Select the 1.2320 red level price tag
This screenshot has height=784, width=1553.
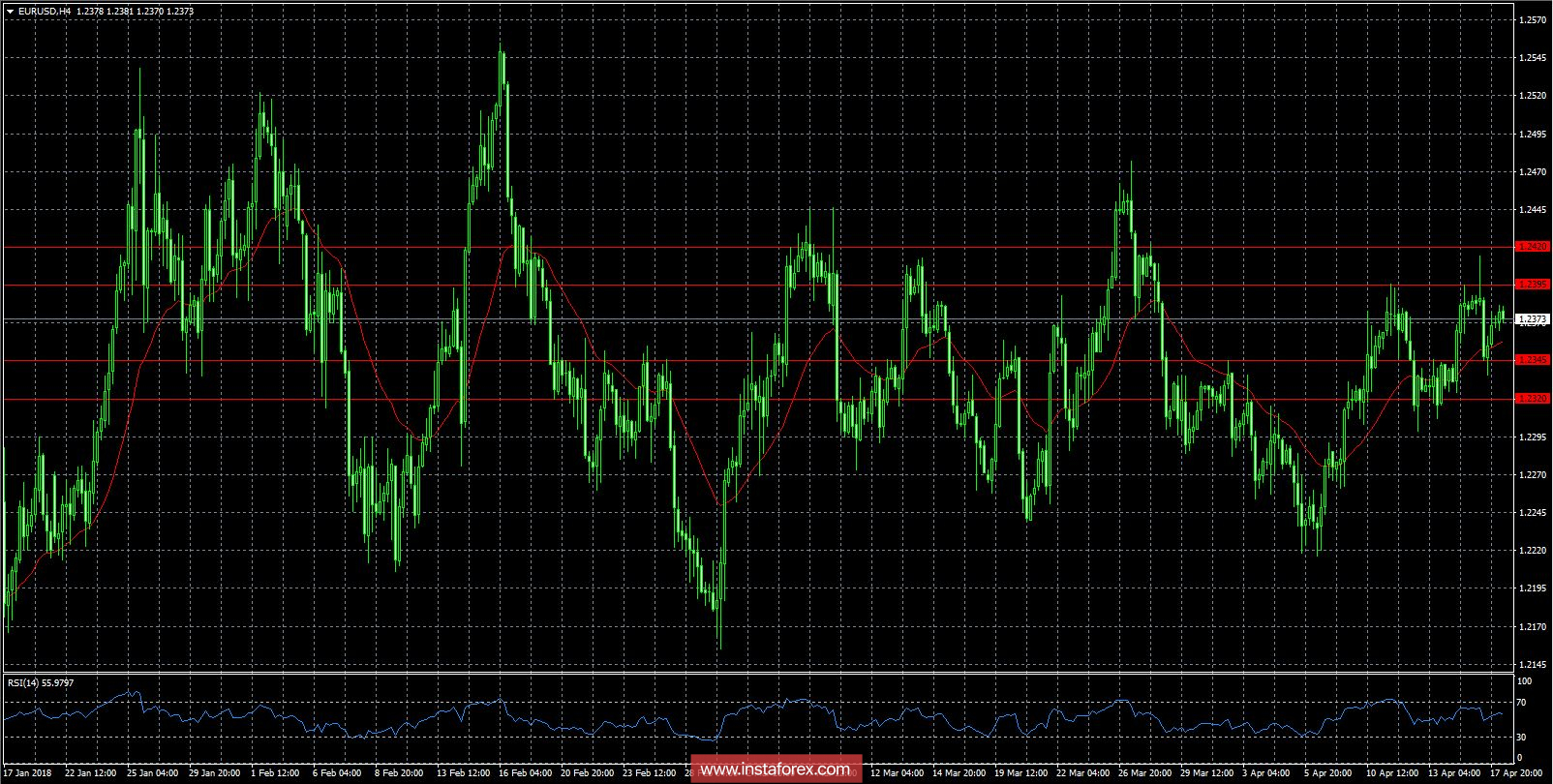click(x=1534, y=398)
